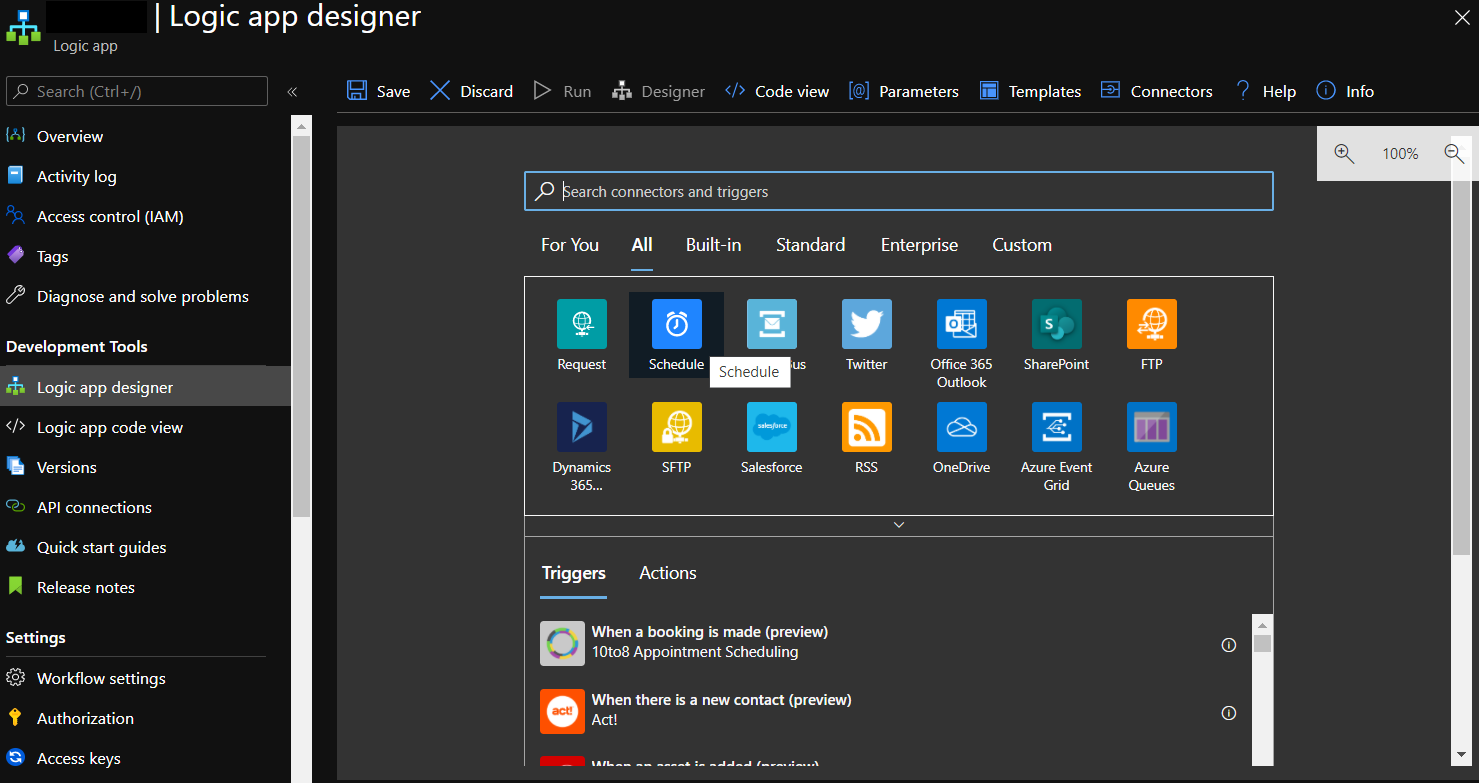Choose the SharePoint connector icon

click(1057, 324)
